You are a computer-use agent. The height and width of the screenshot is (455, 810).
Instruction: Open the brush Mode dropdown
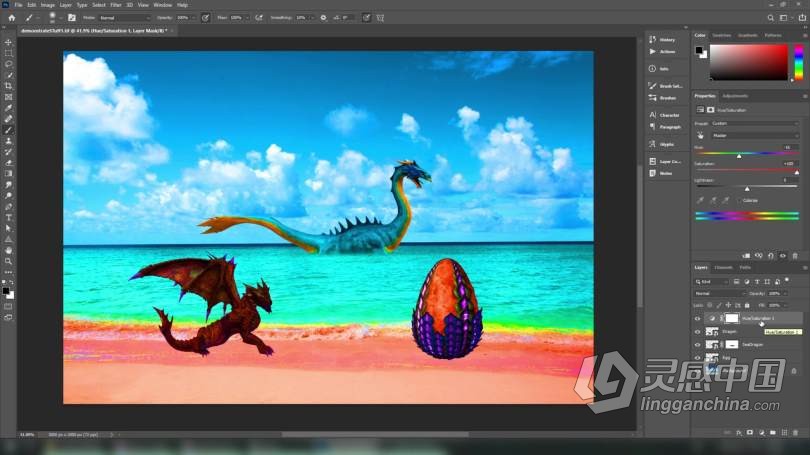(125, 18)
